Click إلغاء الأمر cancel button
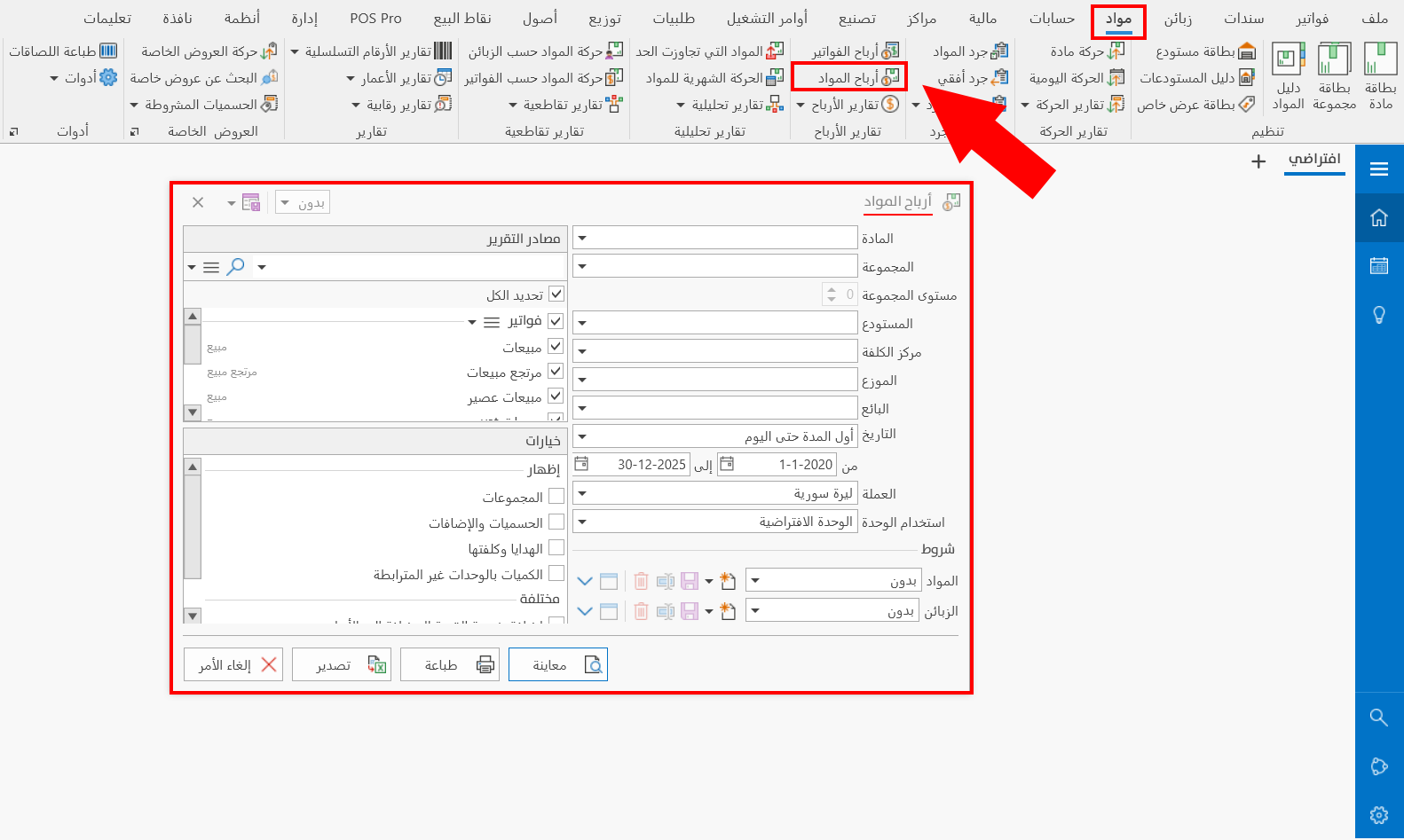Screen dimensions: 1404x840 tap(233, 664)
